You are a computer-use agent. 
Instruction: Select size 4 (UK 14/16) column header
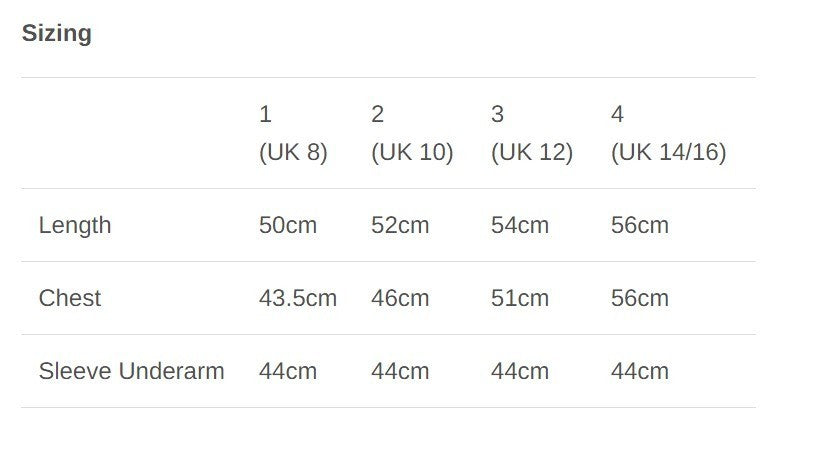click(668, 133)
